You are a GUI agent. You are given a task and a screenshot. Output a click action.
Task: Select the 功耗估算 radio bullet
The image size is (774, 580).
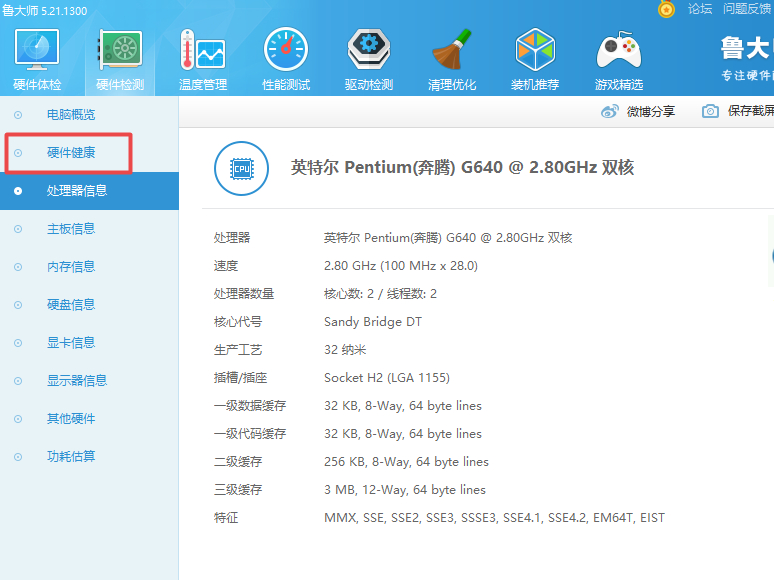(18, 457)
